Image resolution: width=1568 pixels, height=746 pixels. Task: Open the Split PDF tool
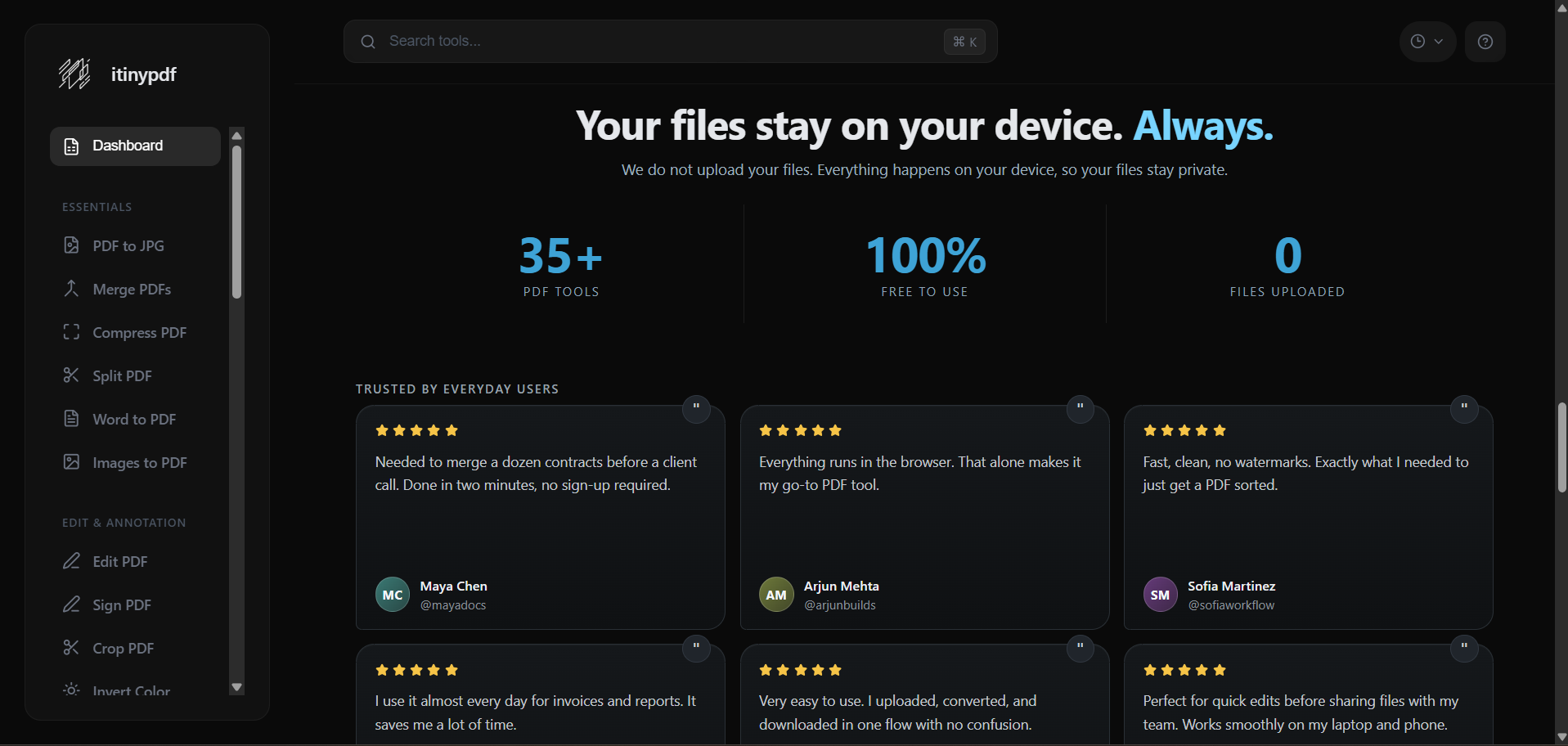click(121, 375)
